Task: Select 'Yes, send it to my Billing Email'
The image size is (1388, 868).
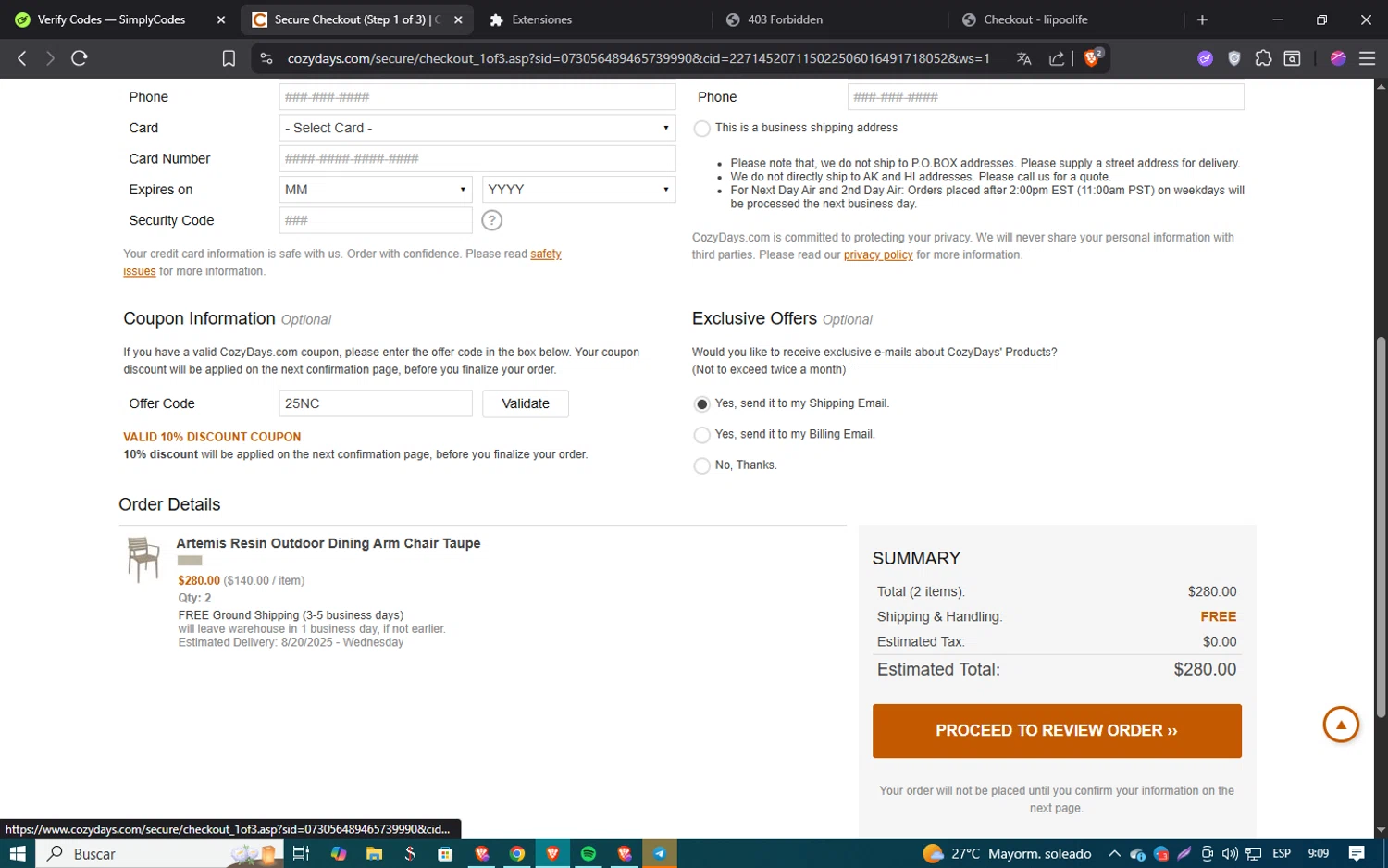Action: 702,435
